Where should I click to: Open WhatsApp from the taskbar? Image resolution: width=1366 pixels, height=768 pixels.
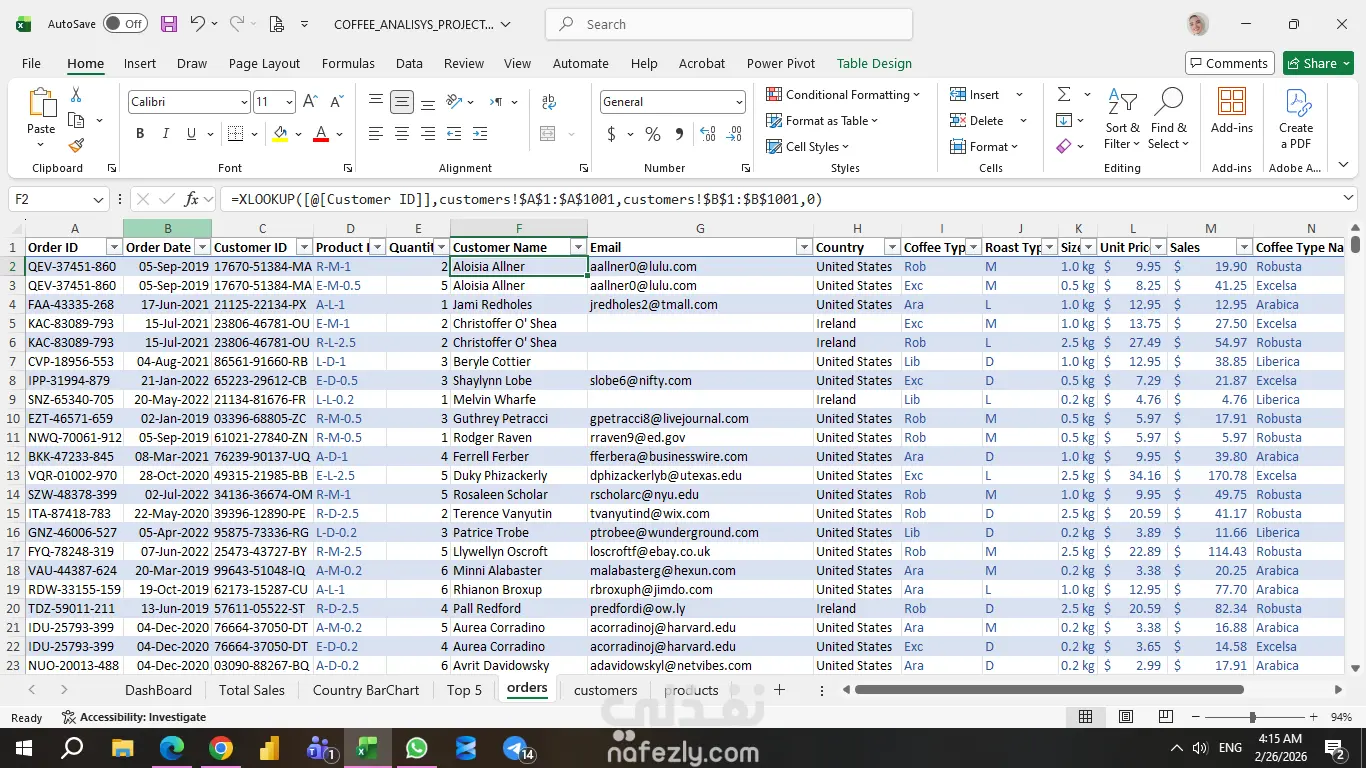pos(416,748)
